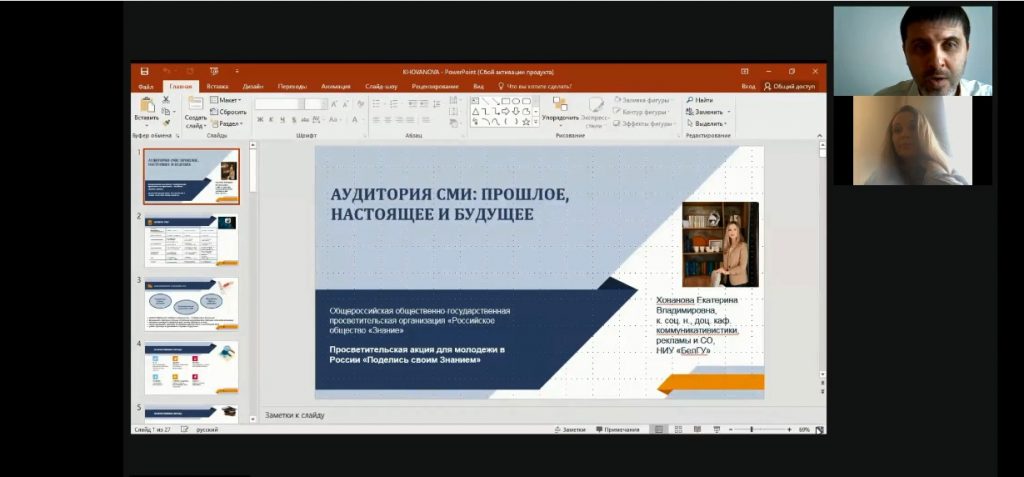The width and height of the screenshot is (1024, 477).
Task: Select the star shape in shapes gallery
Action: [526, 122]
